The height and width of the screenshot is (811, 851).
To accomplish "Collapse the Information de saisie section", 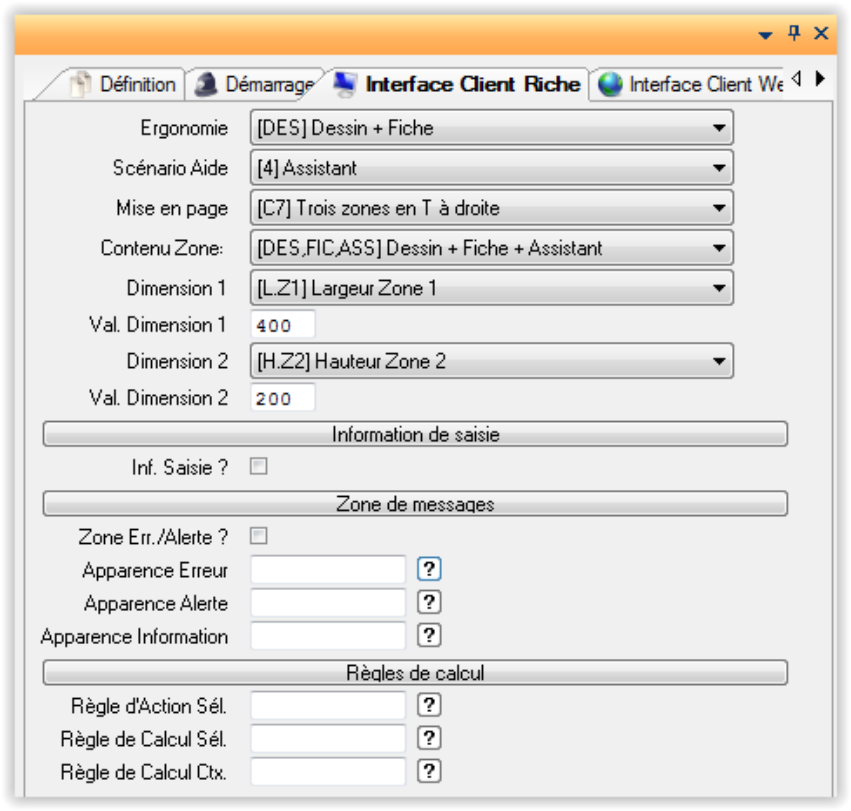I will pyautogui.click(x=415, y=434).
